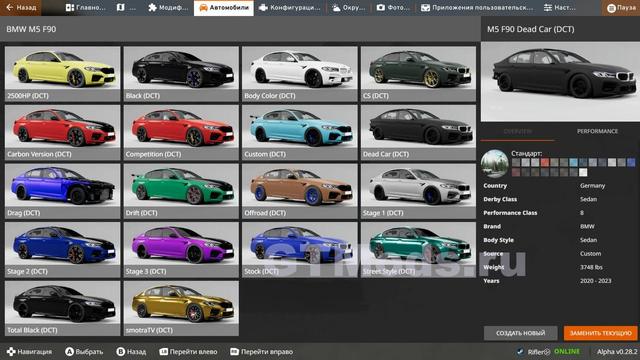Screen dimensions: 640x360
Task: Click the СОЗДАТЬ НОВЫЙ button
Action: click(520, 333)
